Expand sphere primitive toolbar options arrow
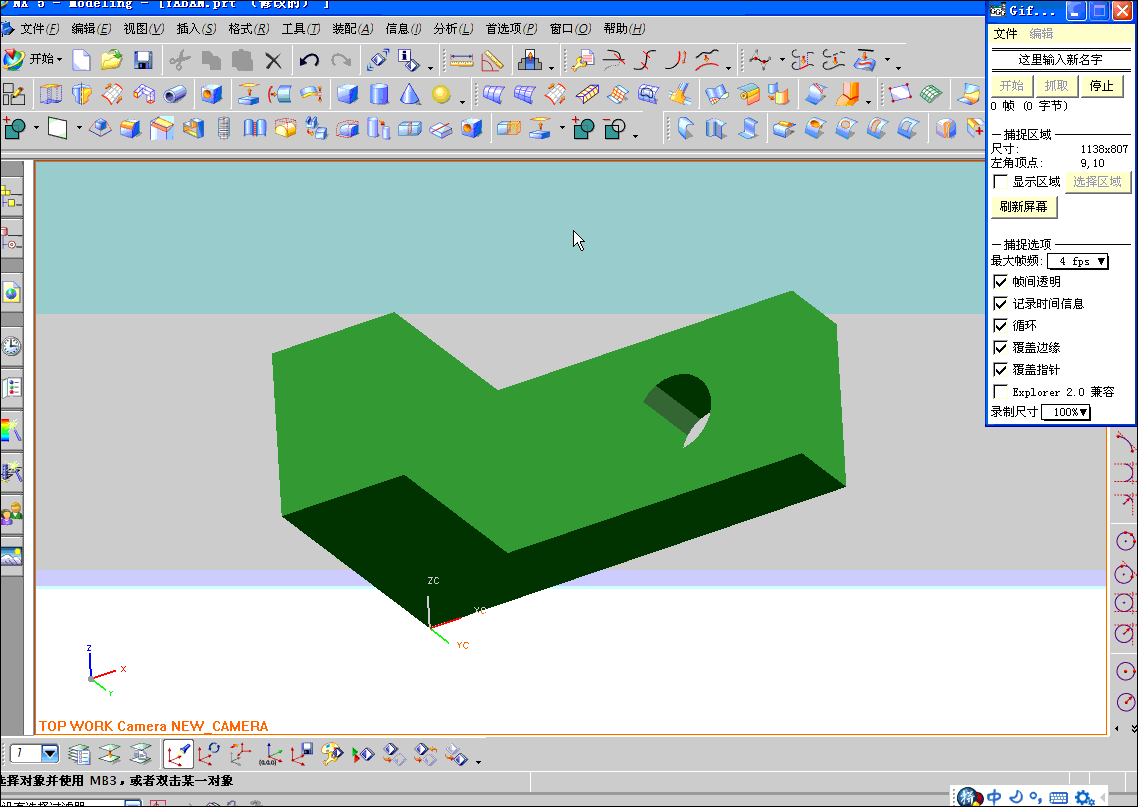 click(x=462, y=101)
